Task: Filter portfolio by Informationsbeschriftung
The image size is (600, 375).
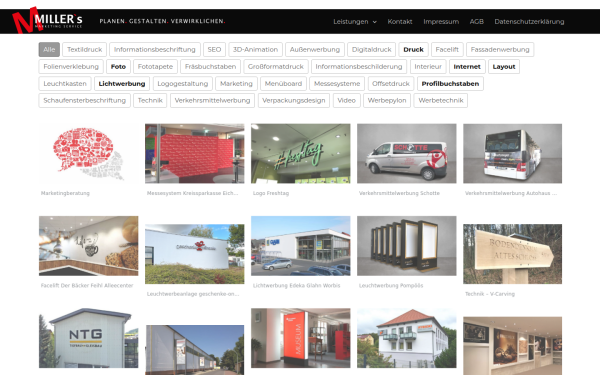Action: point(155,49)
